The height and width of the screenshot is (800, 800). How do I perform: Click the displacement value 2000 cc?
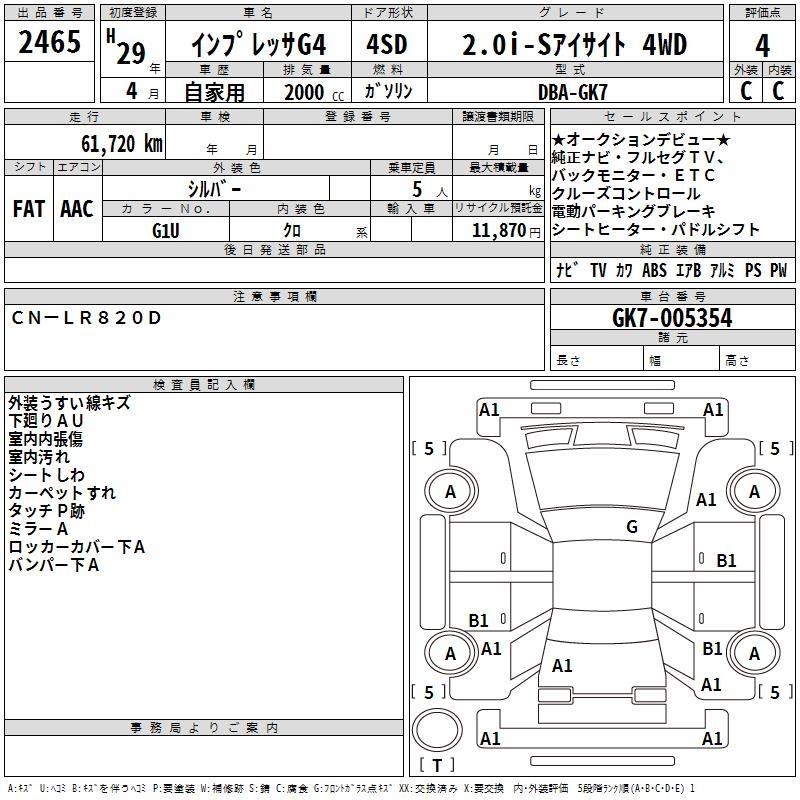314,92
